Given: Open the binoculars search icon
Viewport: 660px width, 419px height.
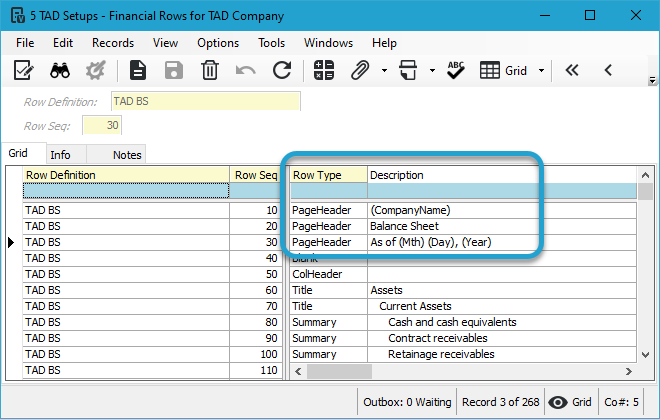Looking at the screenshot, I should click(x=60, y=70).
